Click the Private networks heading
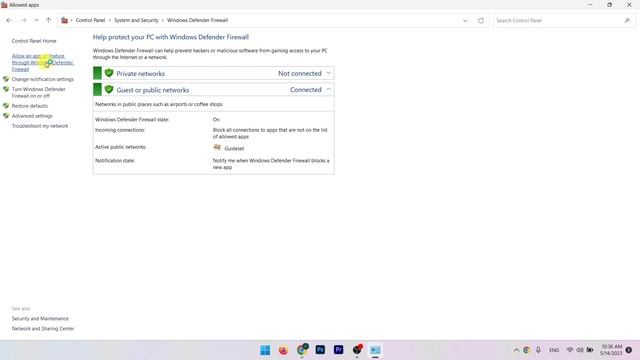640x360 pixels. tap(140, 73)
